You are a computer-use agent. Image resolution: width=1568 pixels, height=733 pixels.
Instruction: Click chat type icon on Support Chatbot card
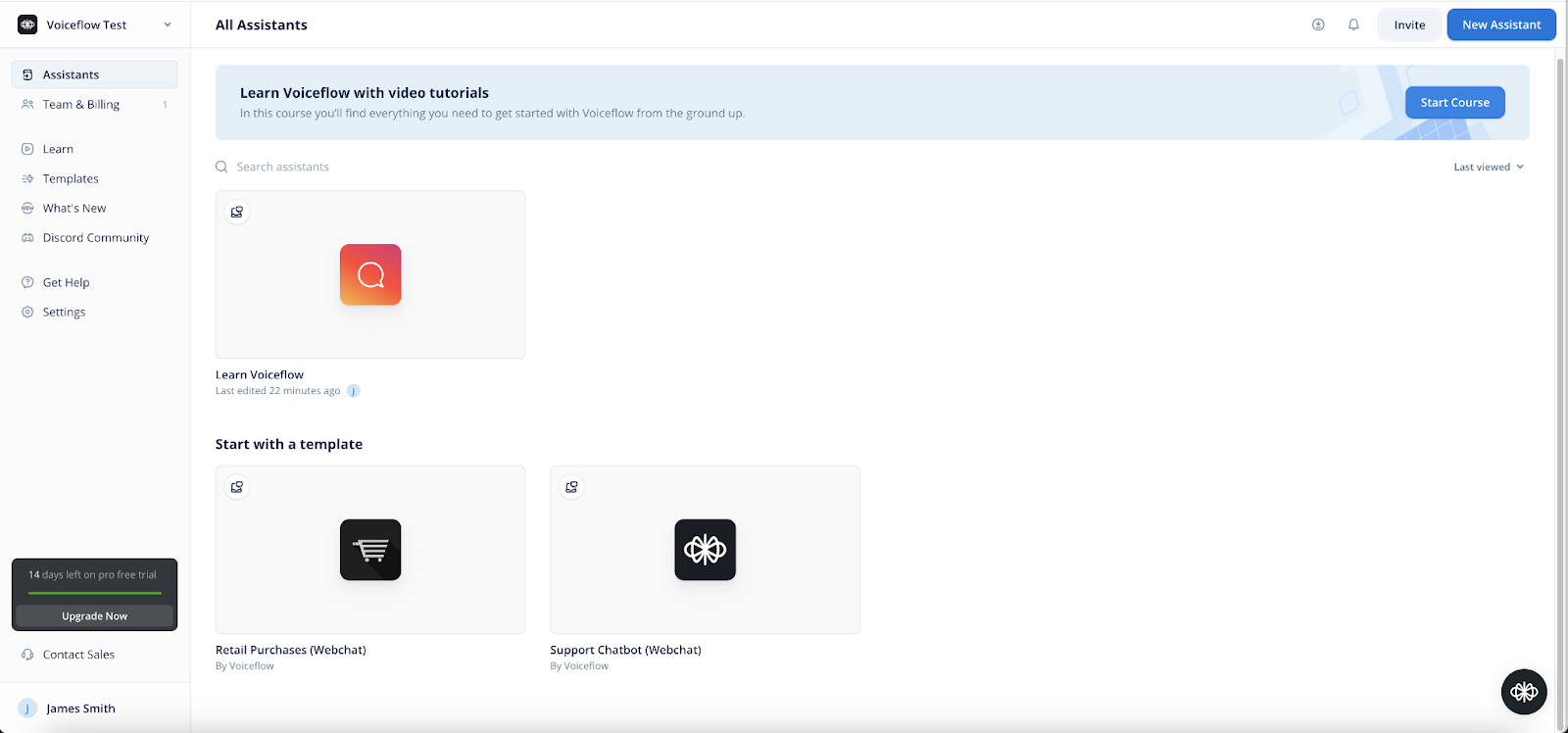[572, 487]
